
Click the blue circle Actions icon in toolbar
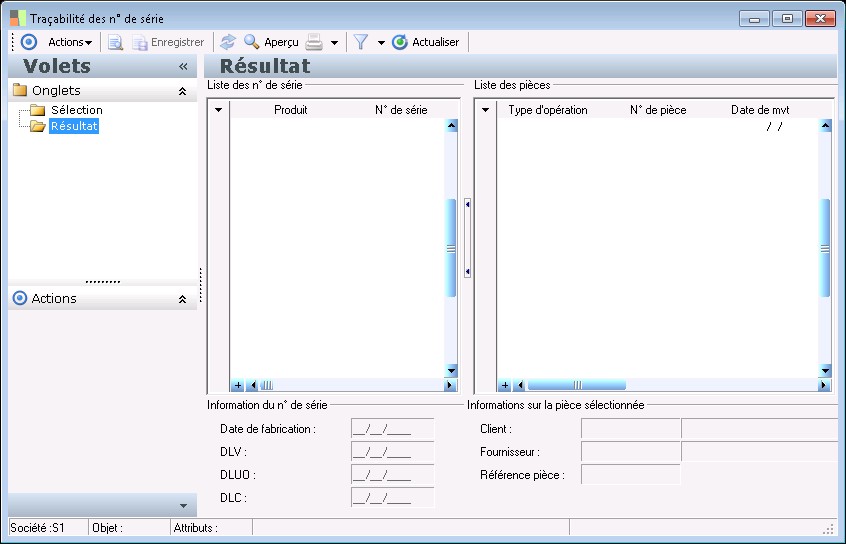[29, 42]
